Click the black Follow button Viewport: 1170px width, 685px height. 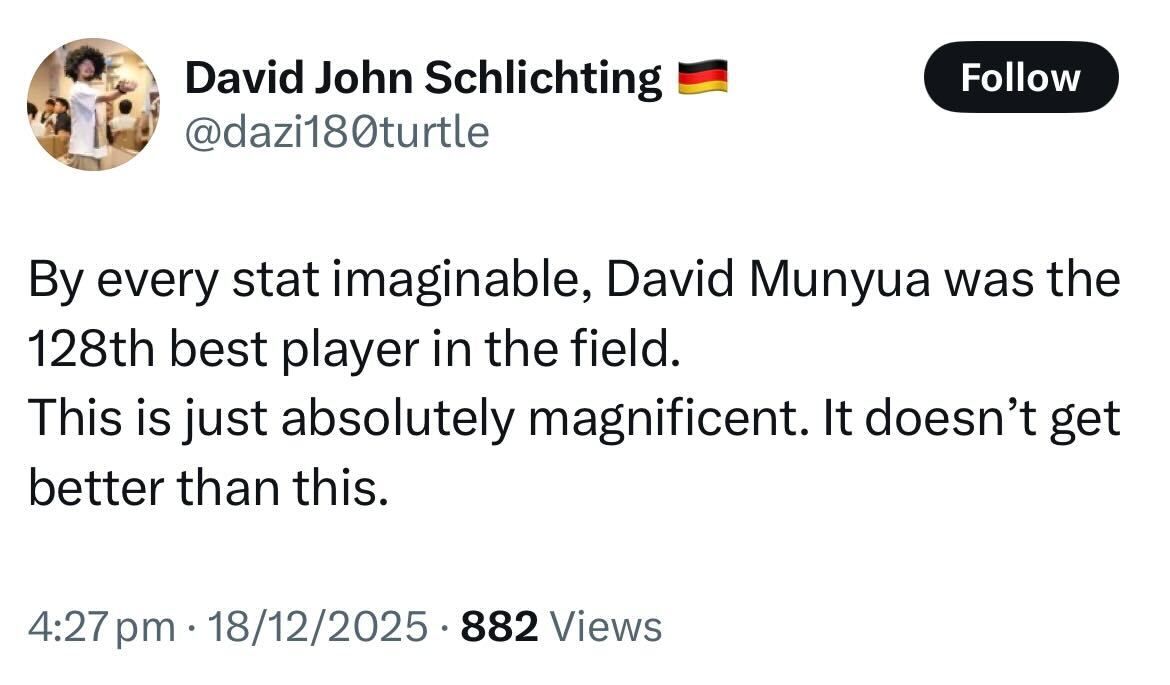tap(1020, 77)
